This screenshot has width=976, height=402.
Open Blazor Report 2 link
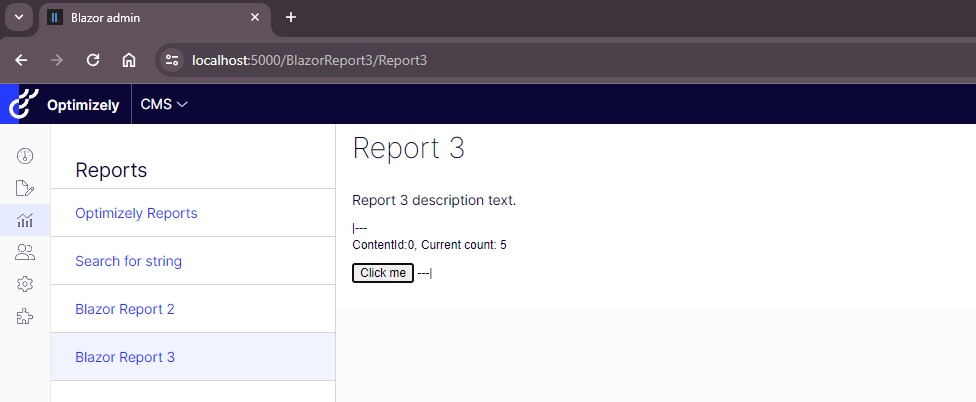[124, 309]
